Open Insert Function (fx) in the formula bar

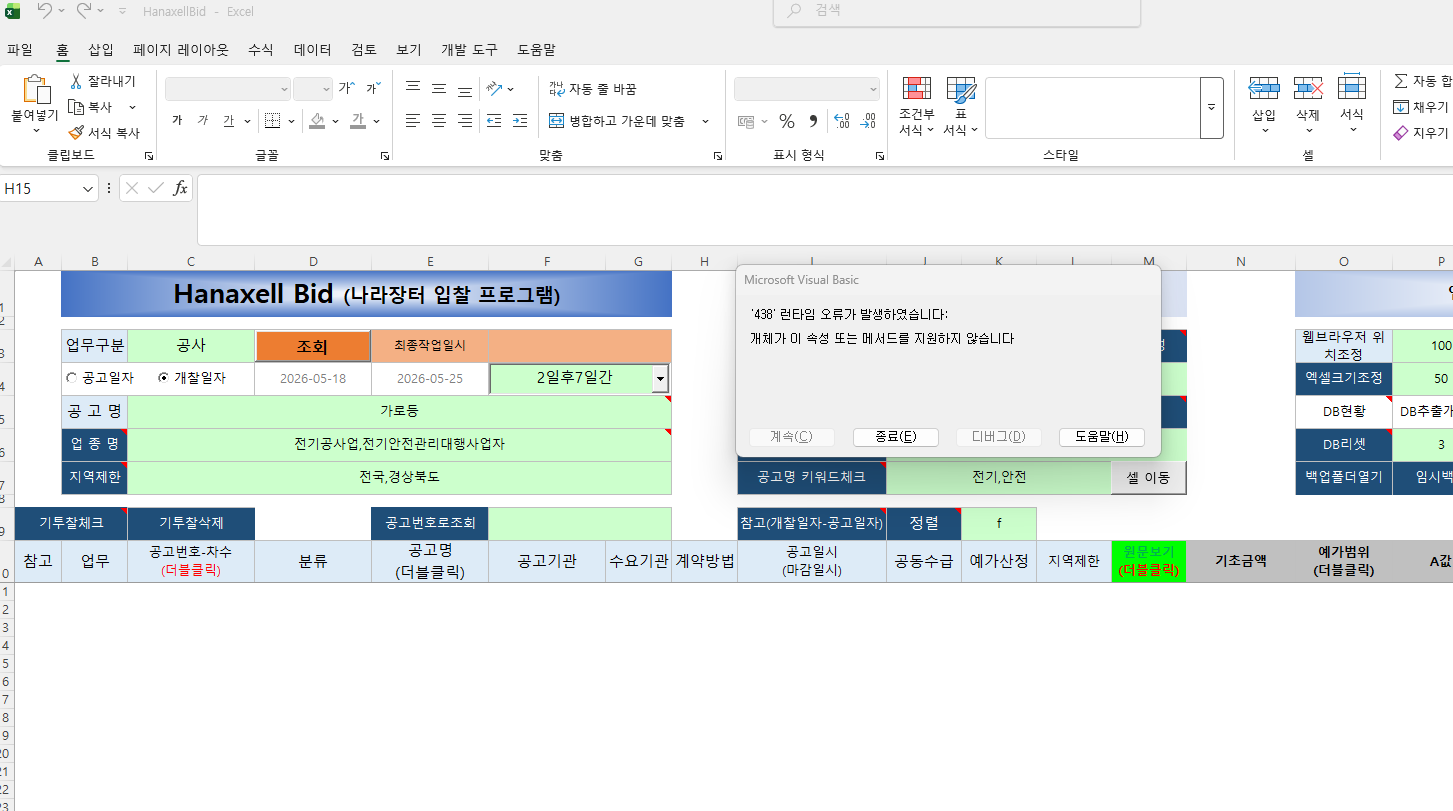click(x=180, y=188)
